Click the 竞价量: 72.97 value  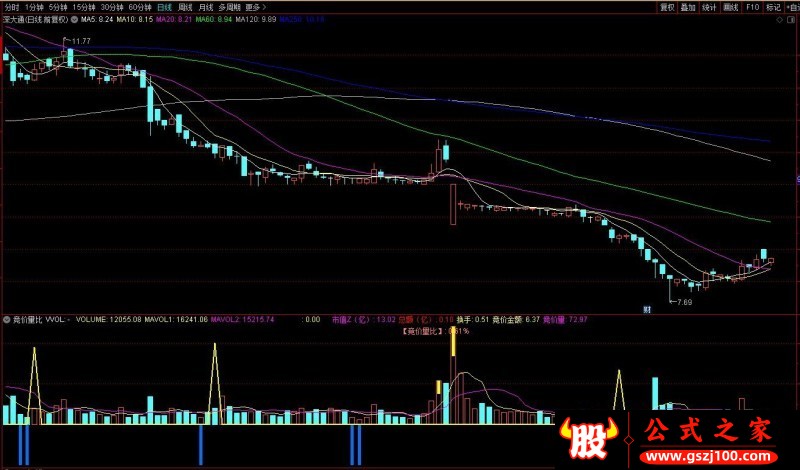(x=565, y=320)
